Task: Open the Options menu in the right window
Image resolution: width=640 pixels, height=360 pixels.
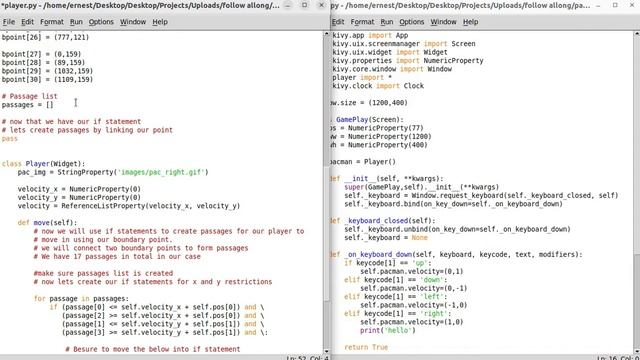Action: click(x=411, y=22)
